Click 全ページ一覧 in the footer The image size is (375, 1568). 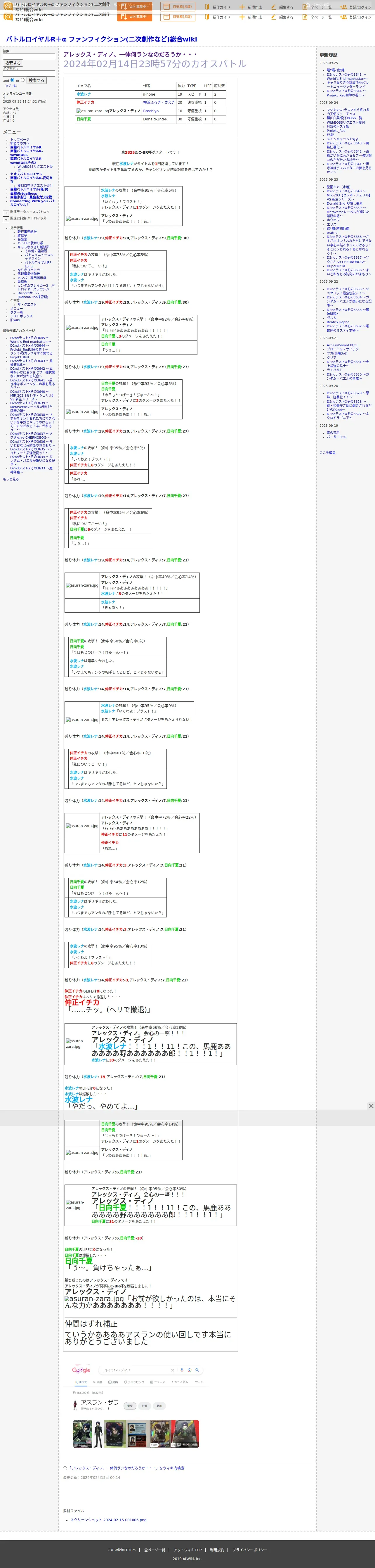154,1550
